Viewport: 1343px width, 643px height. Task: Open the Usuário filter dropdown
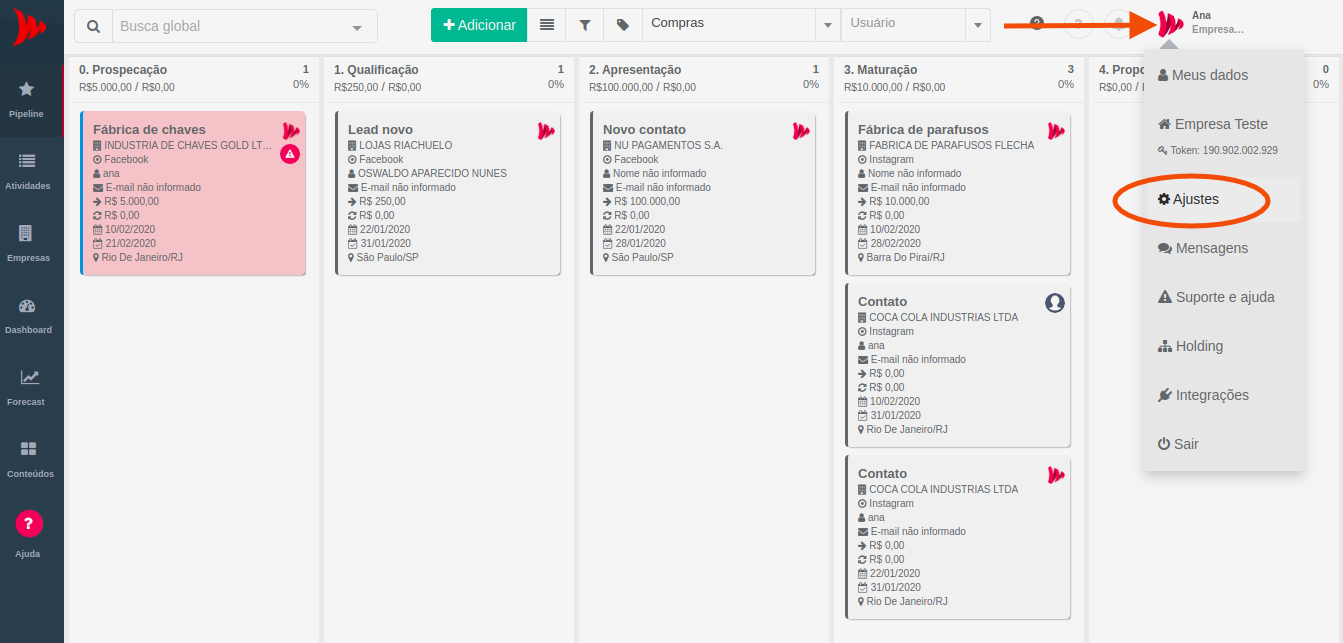coord(976,25)
